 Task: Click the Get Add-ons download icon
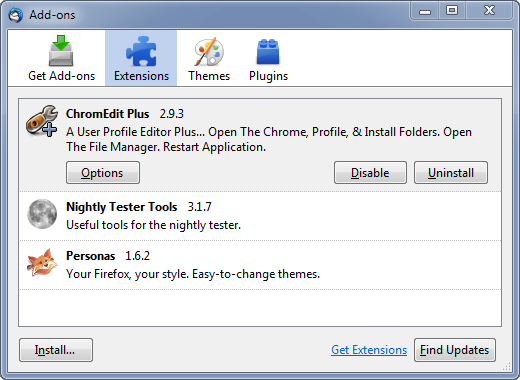click(x=61, y=51)
